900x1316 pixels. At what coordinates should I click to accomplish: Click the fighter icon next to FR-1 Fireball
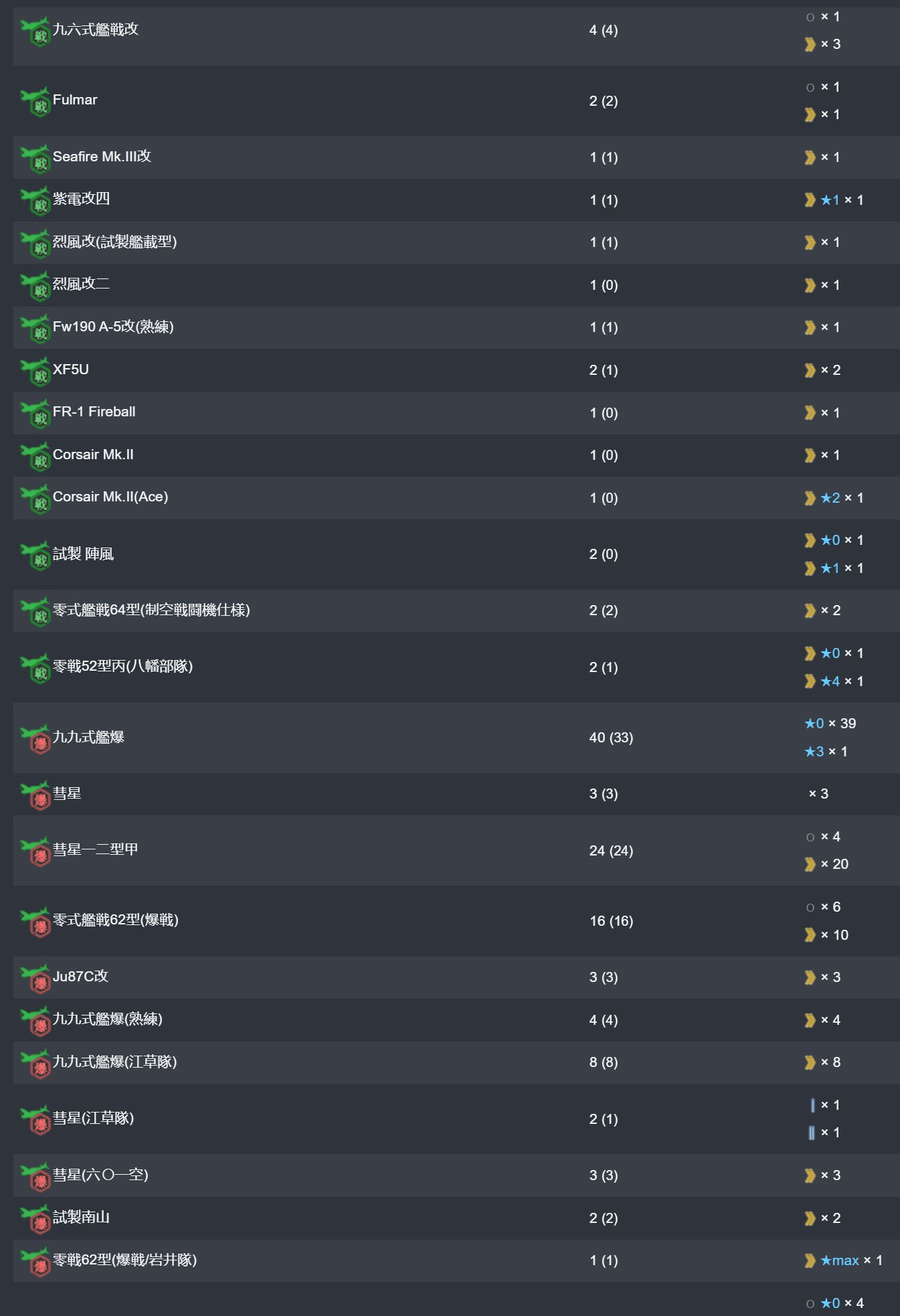coord(35,413)
